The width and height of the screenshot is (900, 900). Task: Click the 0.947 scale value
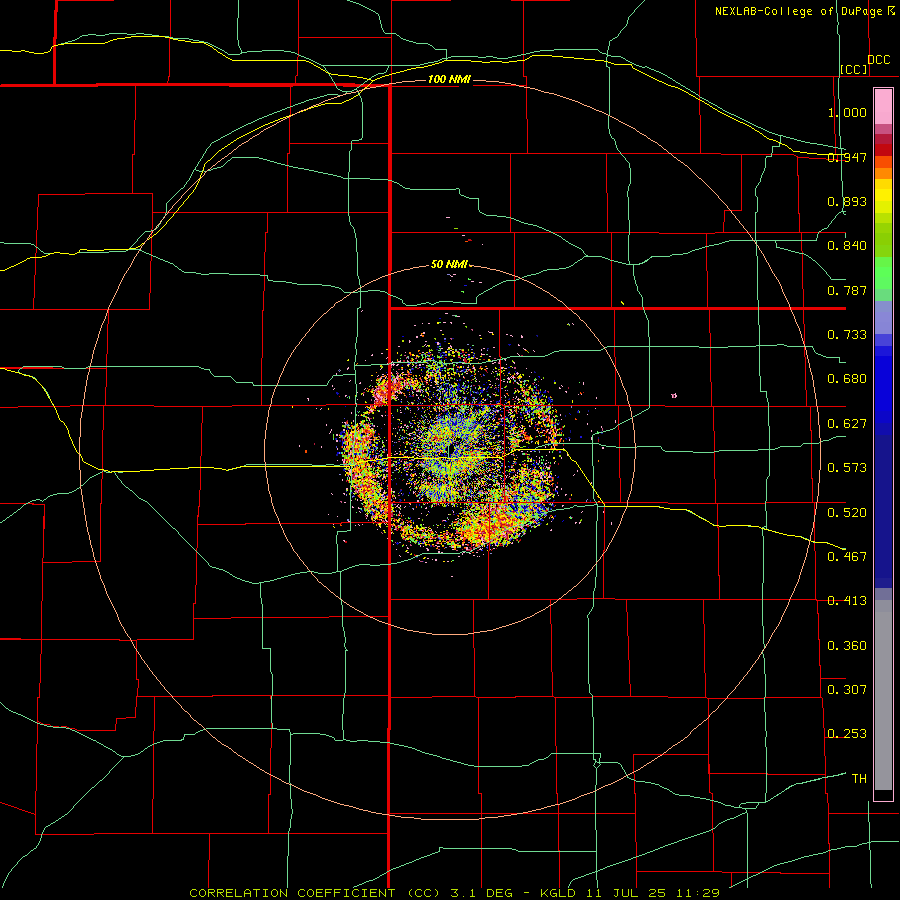(847, 157)
